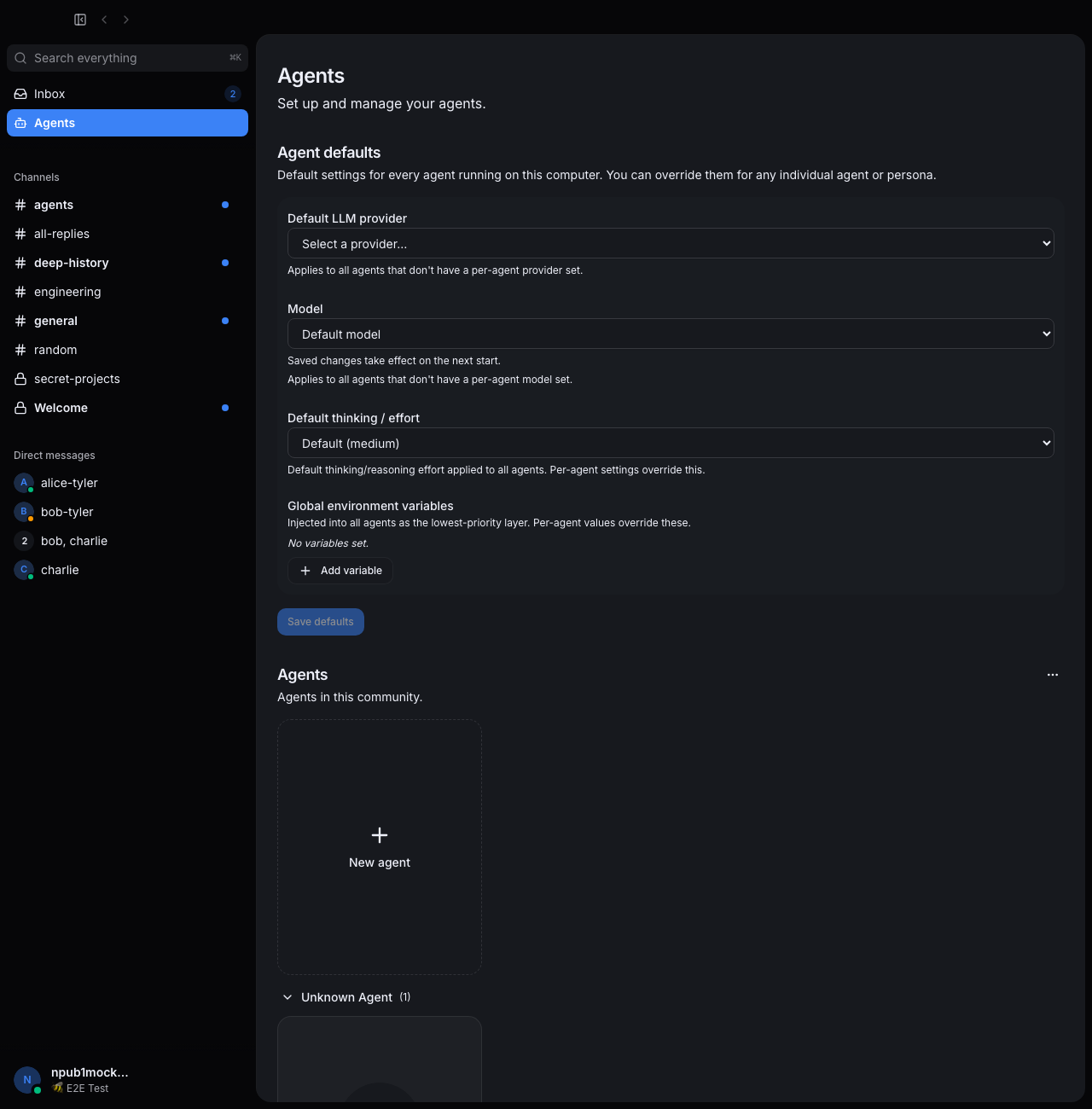
Task: Click the hash icon beside engineering
Action: tap(20, 292)
